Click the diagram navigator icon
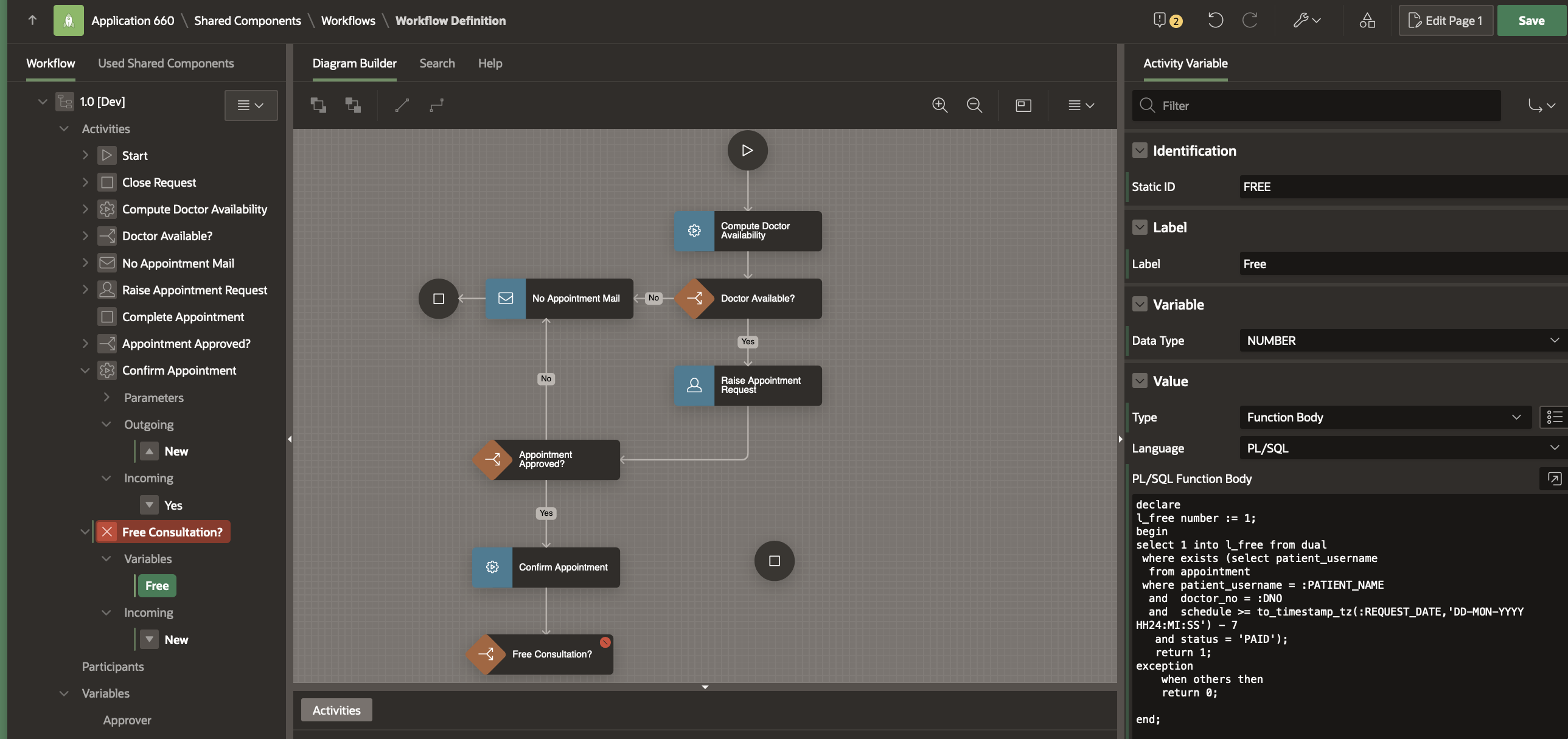 [x=1023, y=105]
